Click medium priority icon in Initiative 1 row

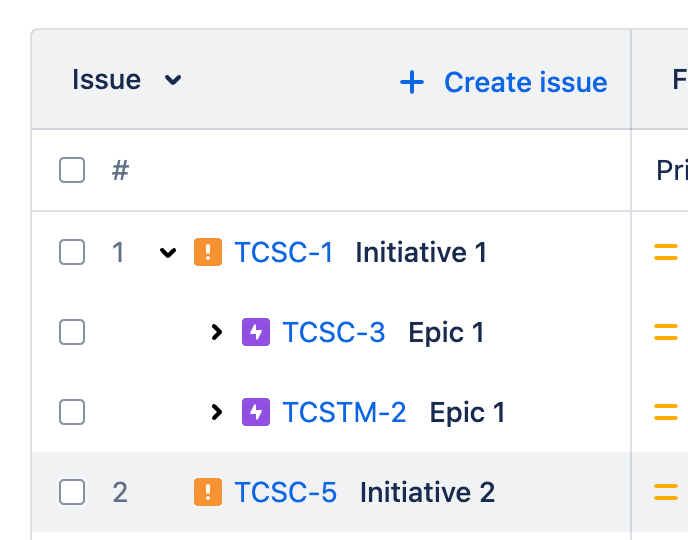pyautogui.click(x=666, y=252)
